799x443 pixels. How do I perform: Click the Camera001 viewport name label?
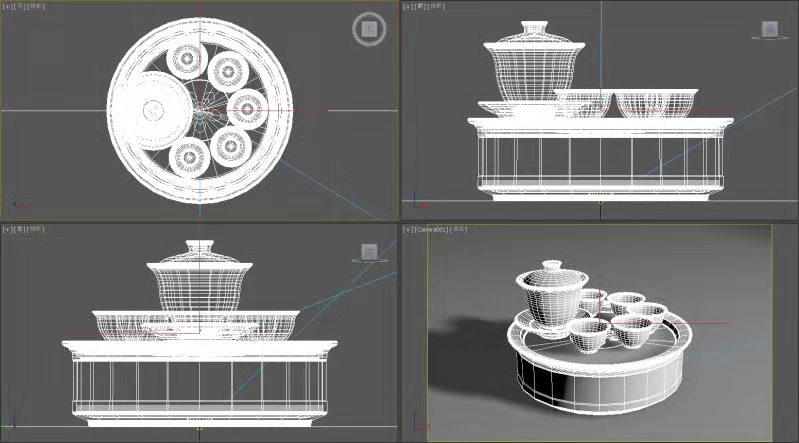click(432, 229)
